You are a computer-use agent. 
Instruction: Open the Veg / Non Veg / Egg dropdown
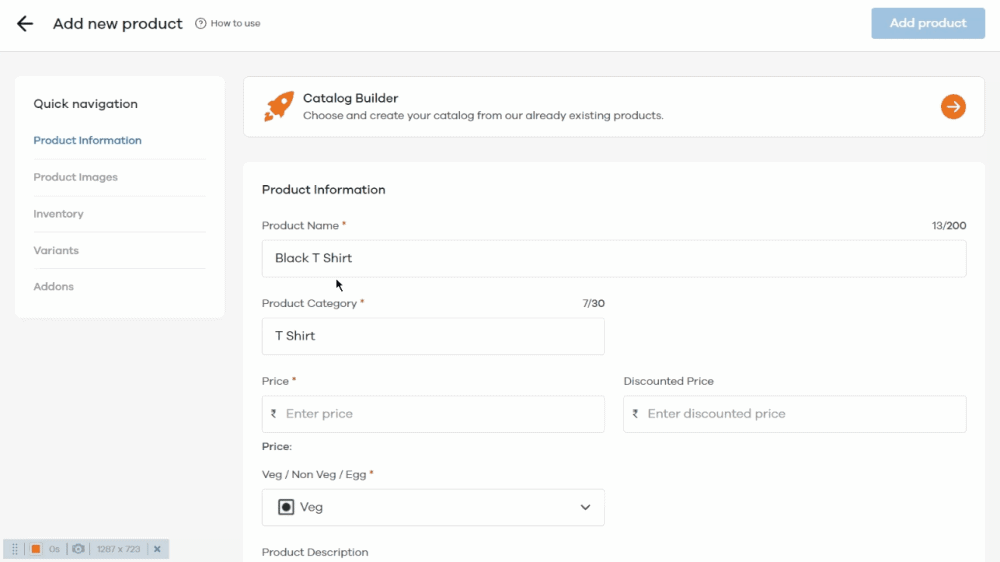tap(433, 507)
